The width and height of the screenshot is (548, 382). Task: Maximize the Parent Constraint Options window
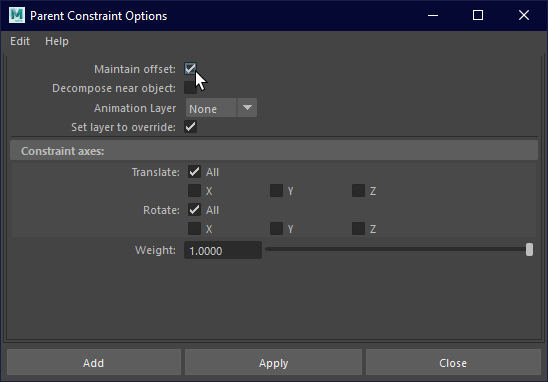(478, 15)
